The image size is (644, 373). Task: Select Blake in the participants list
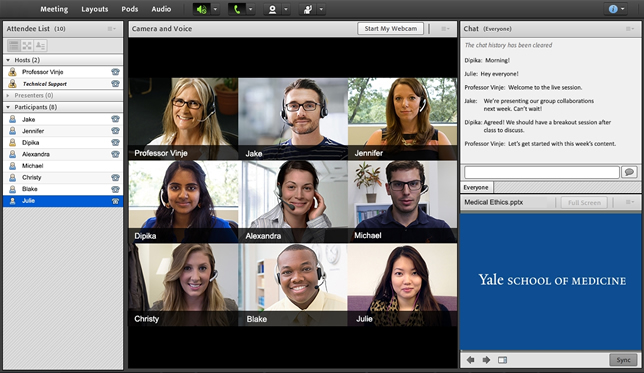pos(63,189)
